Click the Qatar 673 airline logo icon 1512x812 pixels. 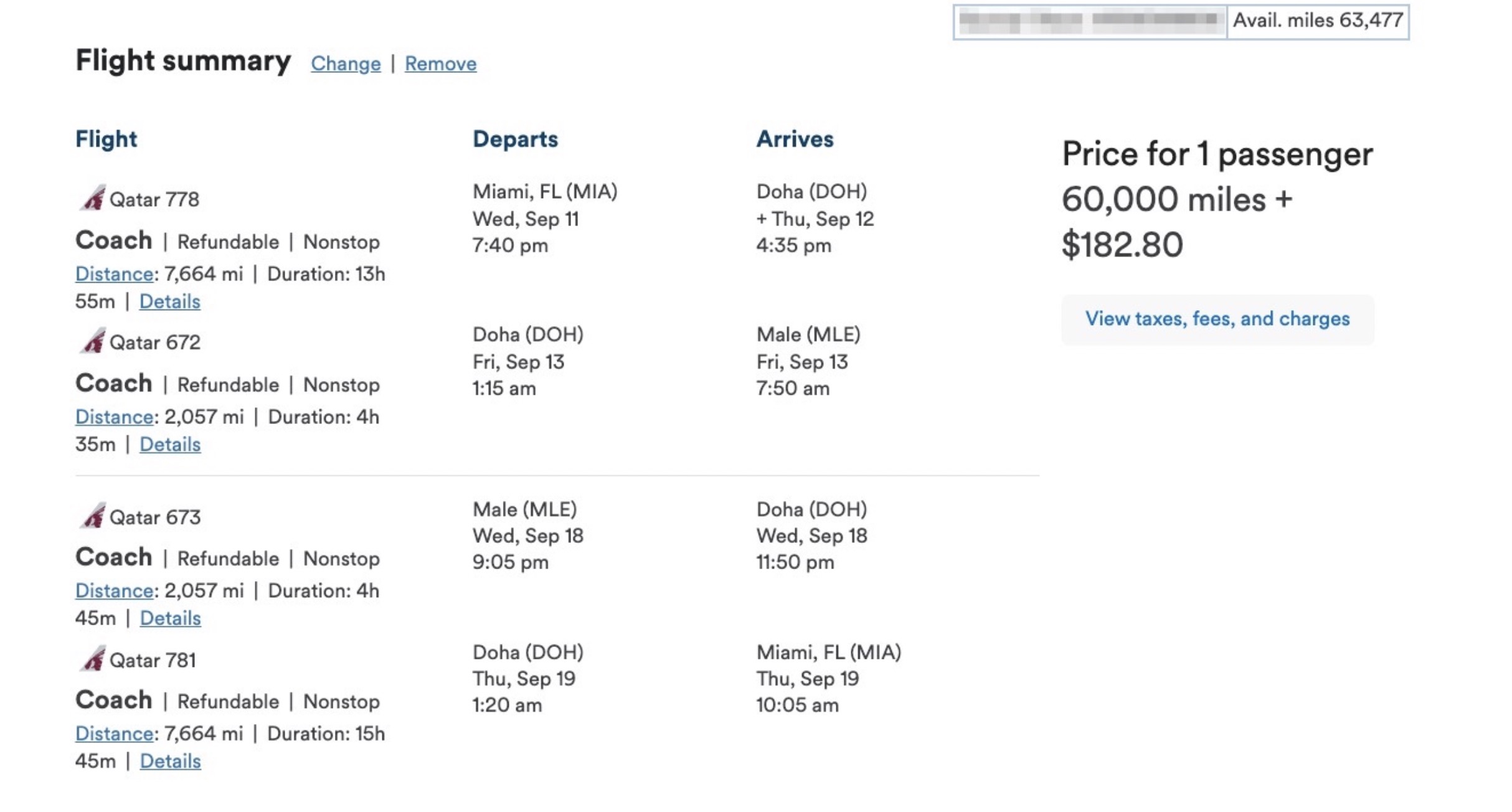click(x=93, y=516)
